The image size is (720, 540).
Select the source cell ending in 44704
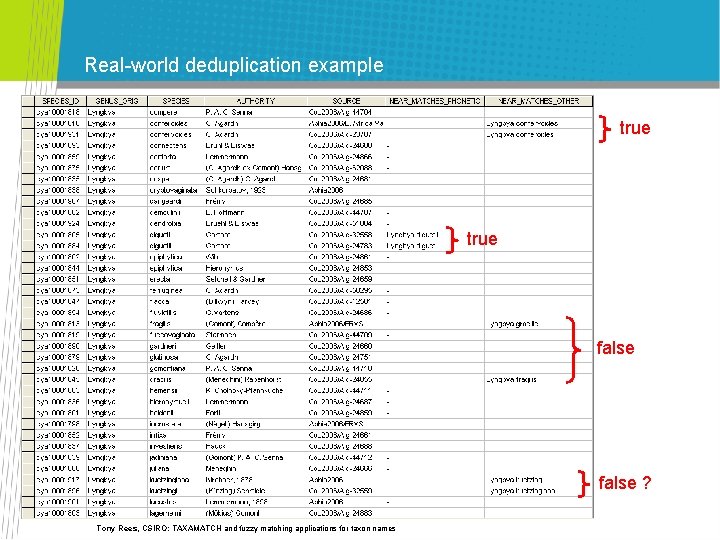coord(346,112)
